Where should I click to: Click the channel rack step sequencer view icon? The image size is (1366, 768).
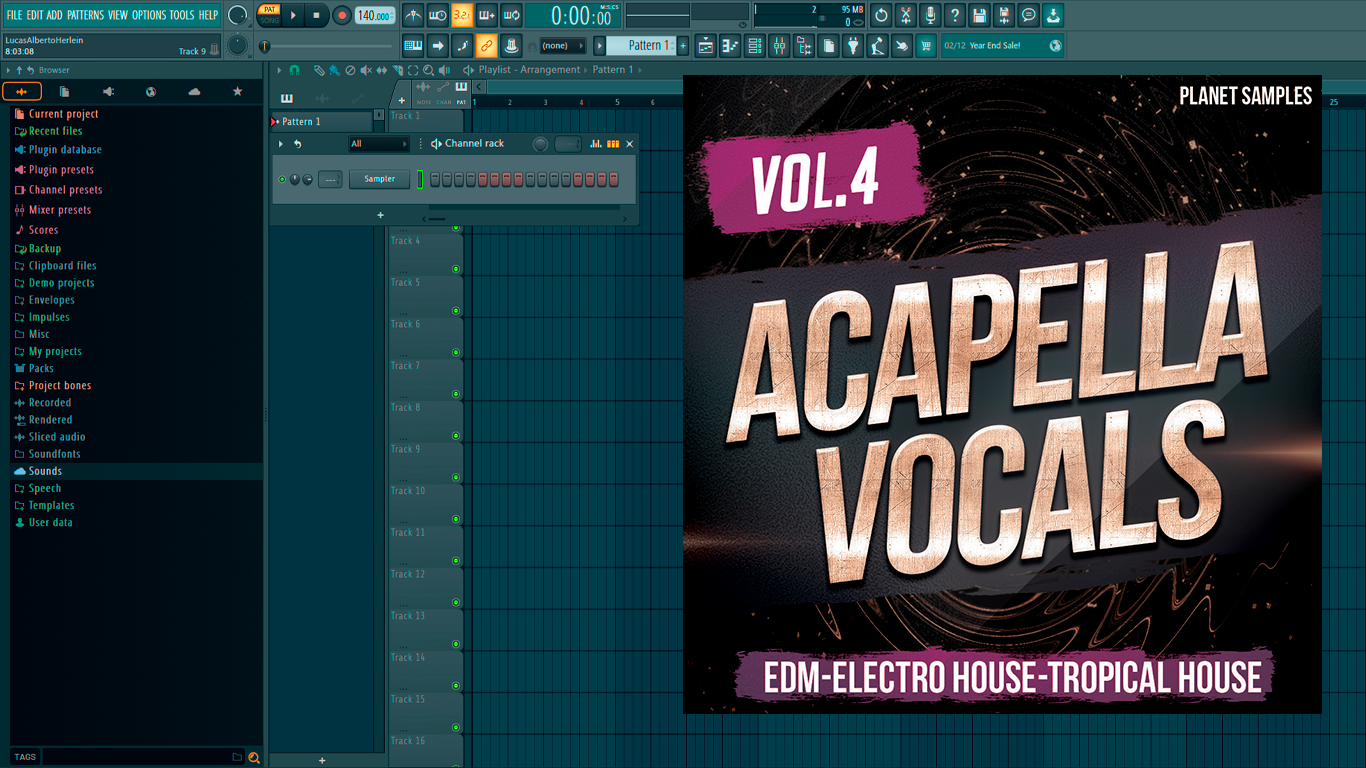(x=613, y=144)
